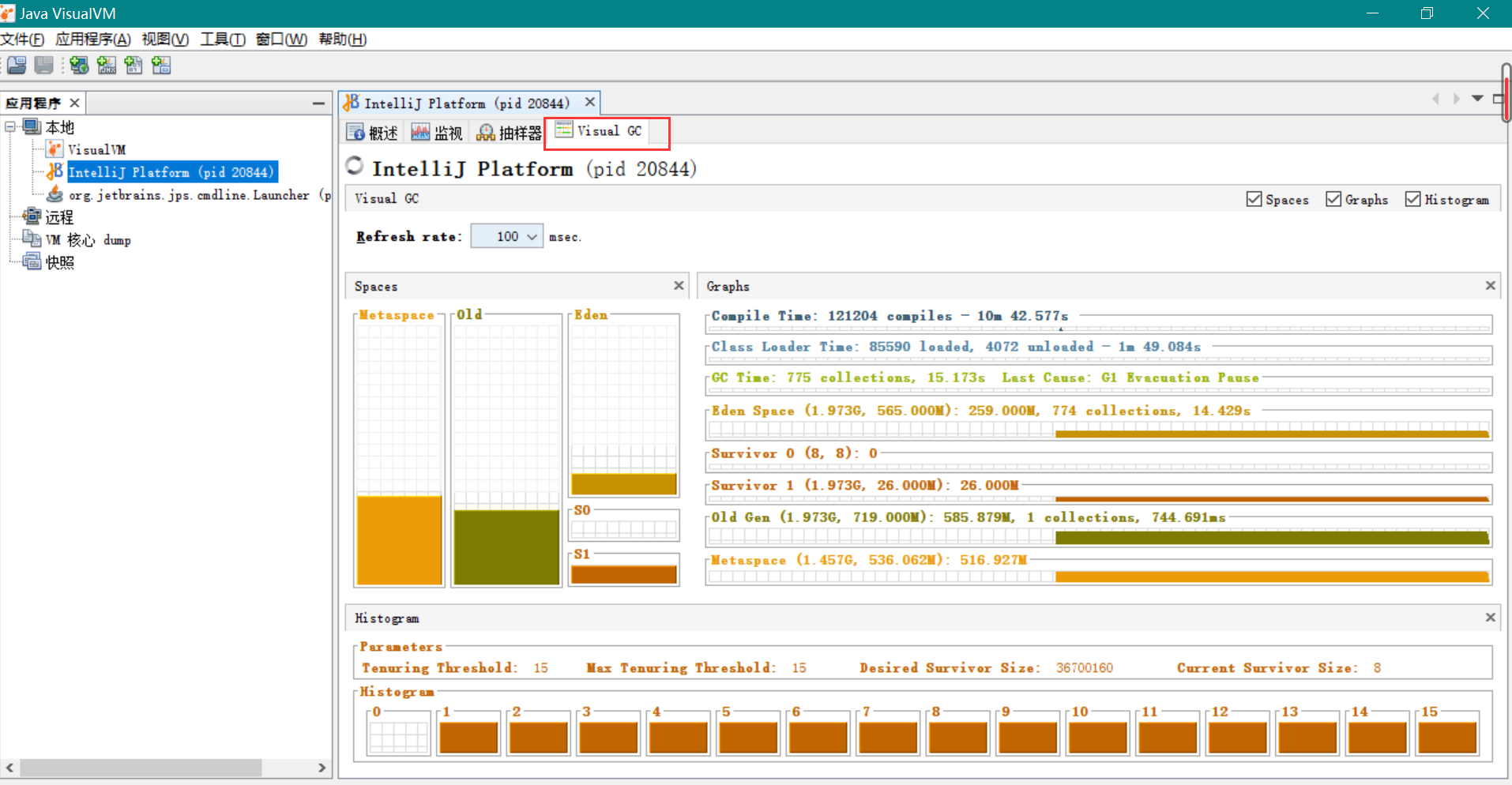Switch to the 抽样器 tab
1512x785 pixels.
point(509,133)
